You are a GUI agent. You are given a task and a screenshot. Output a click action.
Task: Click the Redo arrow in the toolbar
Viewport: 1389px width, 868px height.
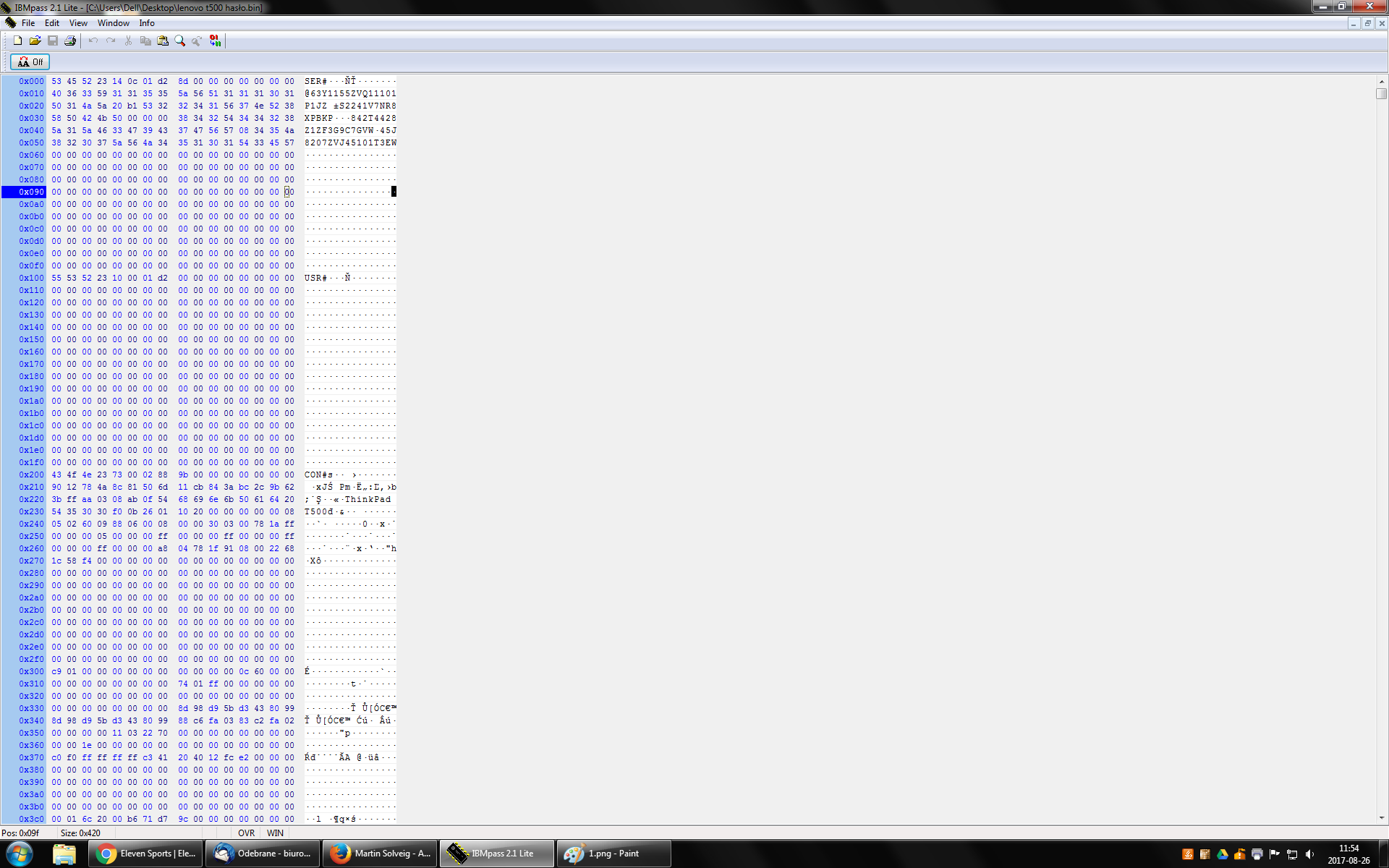pyautogui.click(x=111, y=41)
